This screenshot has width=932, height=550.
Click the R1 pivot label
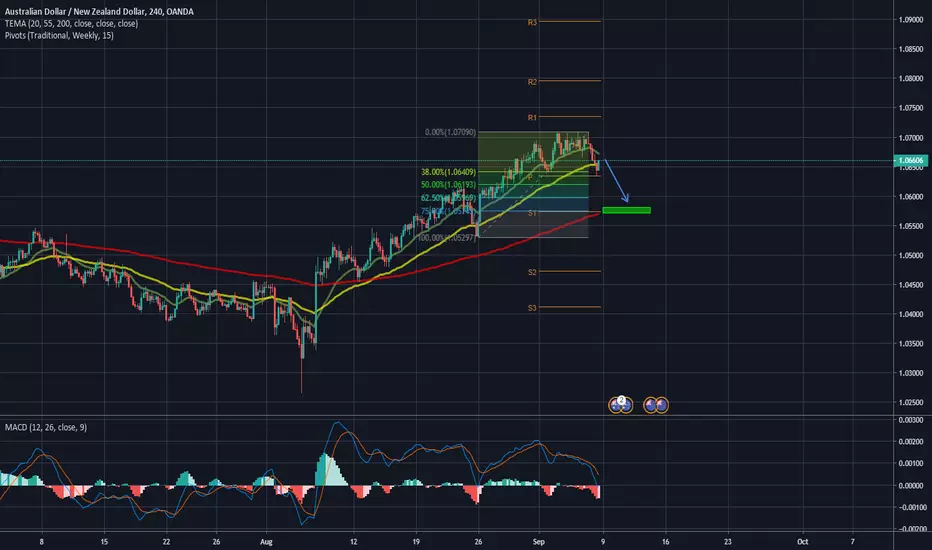pyautogui.click(x=532, y=117)
